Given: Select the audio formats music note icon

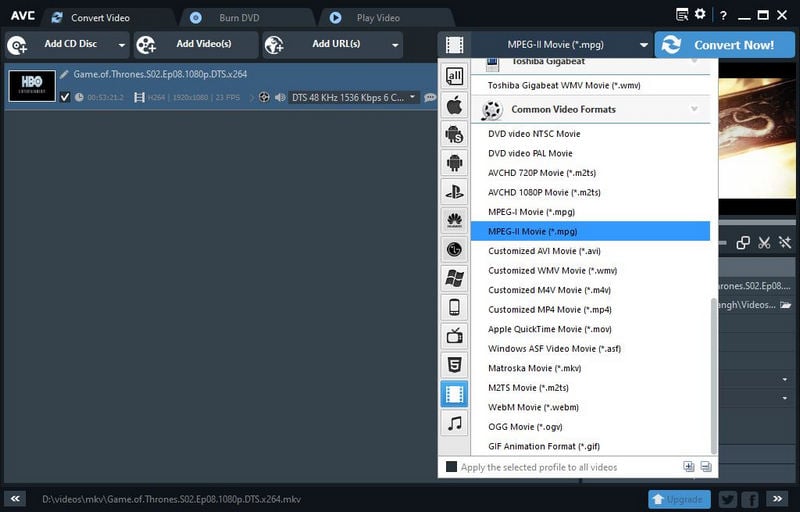Looking at the screenshot, I should pos(454,423).
